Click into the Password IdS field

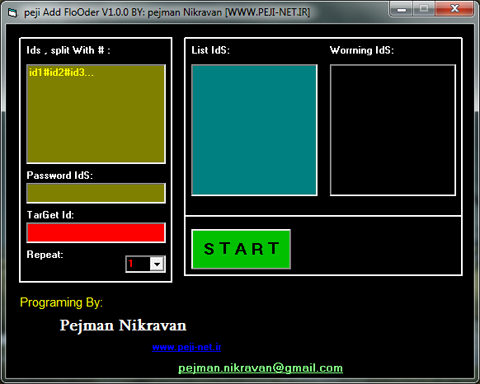(96, 193)
